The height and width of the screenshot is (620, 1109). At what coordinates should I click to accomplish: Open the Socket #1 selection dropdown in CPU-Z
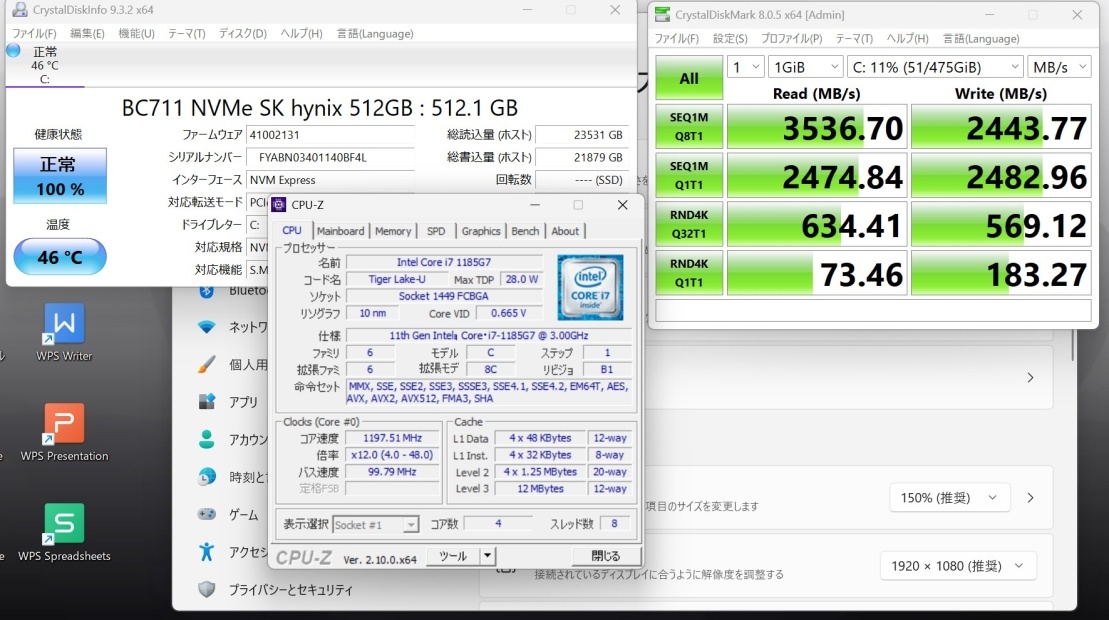click(376, 525)
